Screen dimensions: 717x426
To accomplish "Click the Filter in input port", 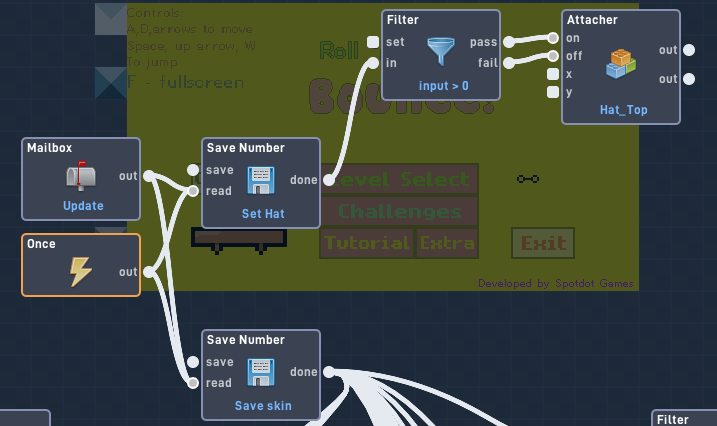I will click(x=373, y=63).
